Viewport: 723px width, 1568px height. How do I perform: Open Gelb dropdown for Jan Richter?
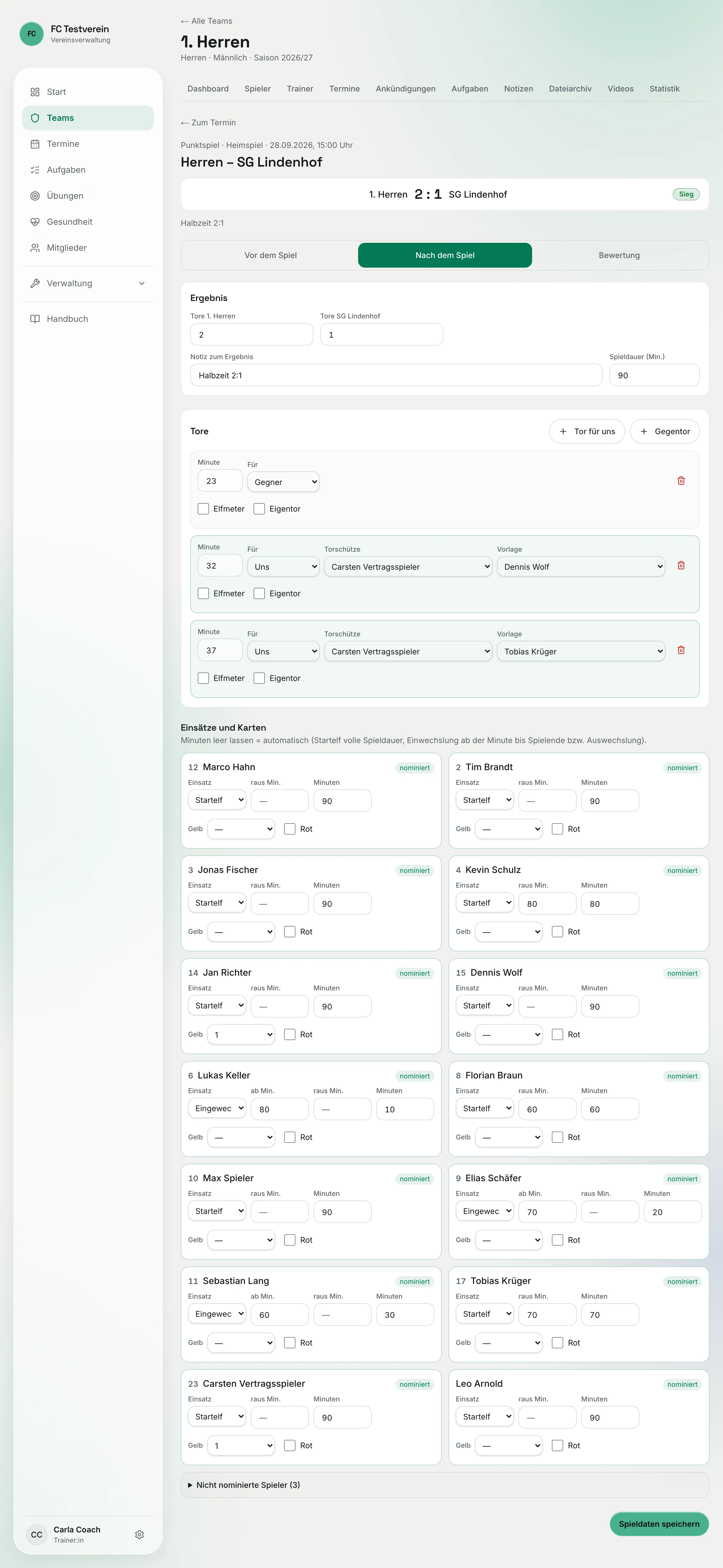[241, 1034]
